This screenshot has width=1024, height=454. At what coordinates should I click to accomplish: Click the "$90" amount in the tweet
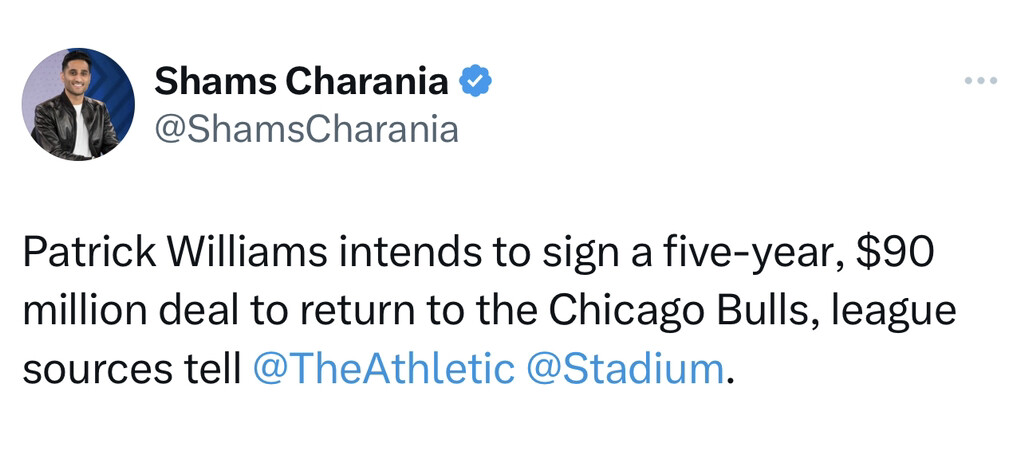click(897, 255)
